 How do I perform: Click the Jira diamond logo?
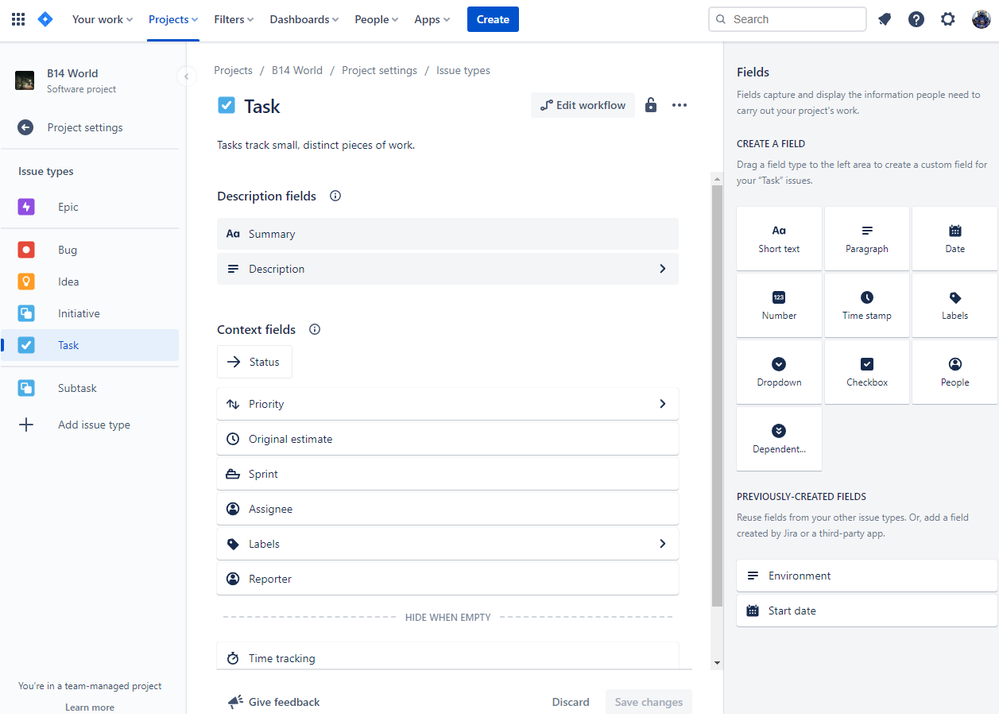[45, 19]
